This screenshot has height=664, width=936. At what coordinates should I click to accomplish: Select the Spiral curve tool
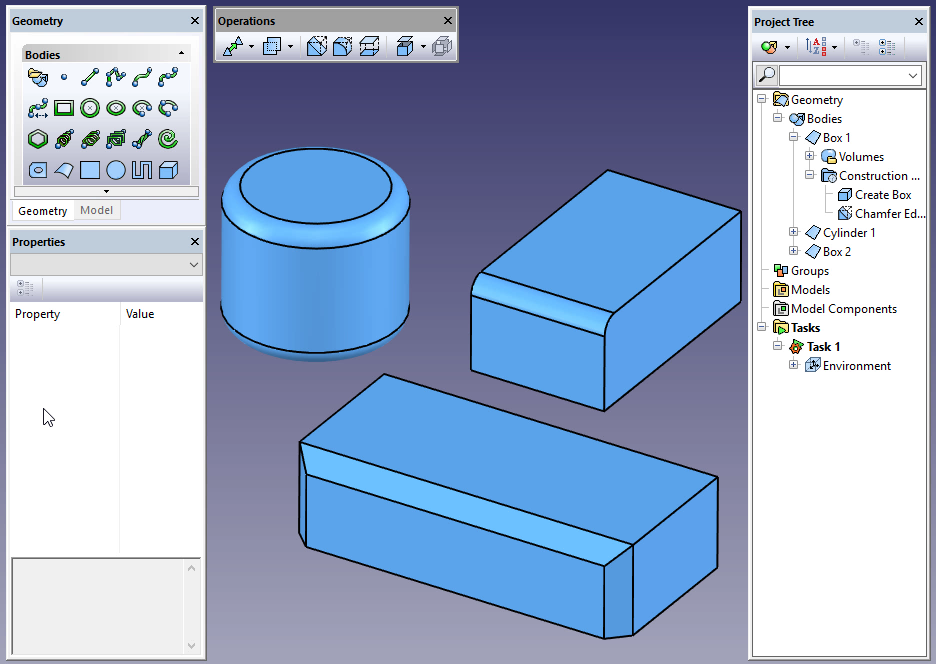(x=168, y=139)
